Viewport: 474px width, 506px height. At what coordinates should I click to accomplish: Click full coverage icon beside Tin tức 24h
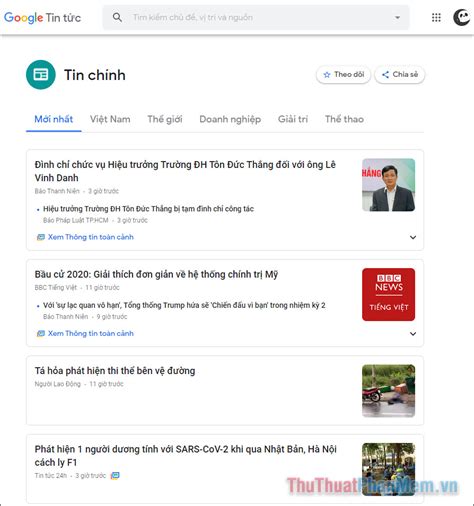(115, 476)
